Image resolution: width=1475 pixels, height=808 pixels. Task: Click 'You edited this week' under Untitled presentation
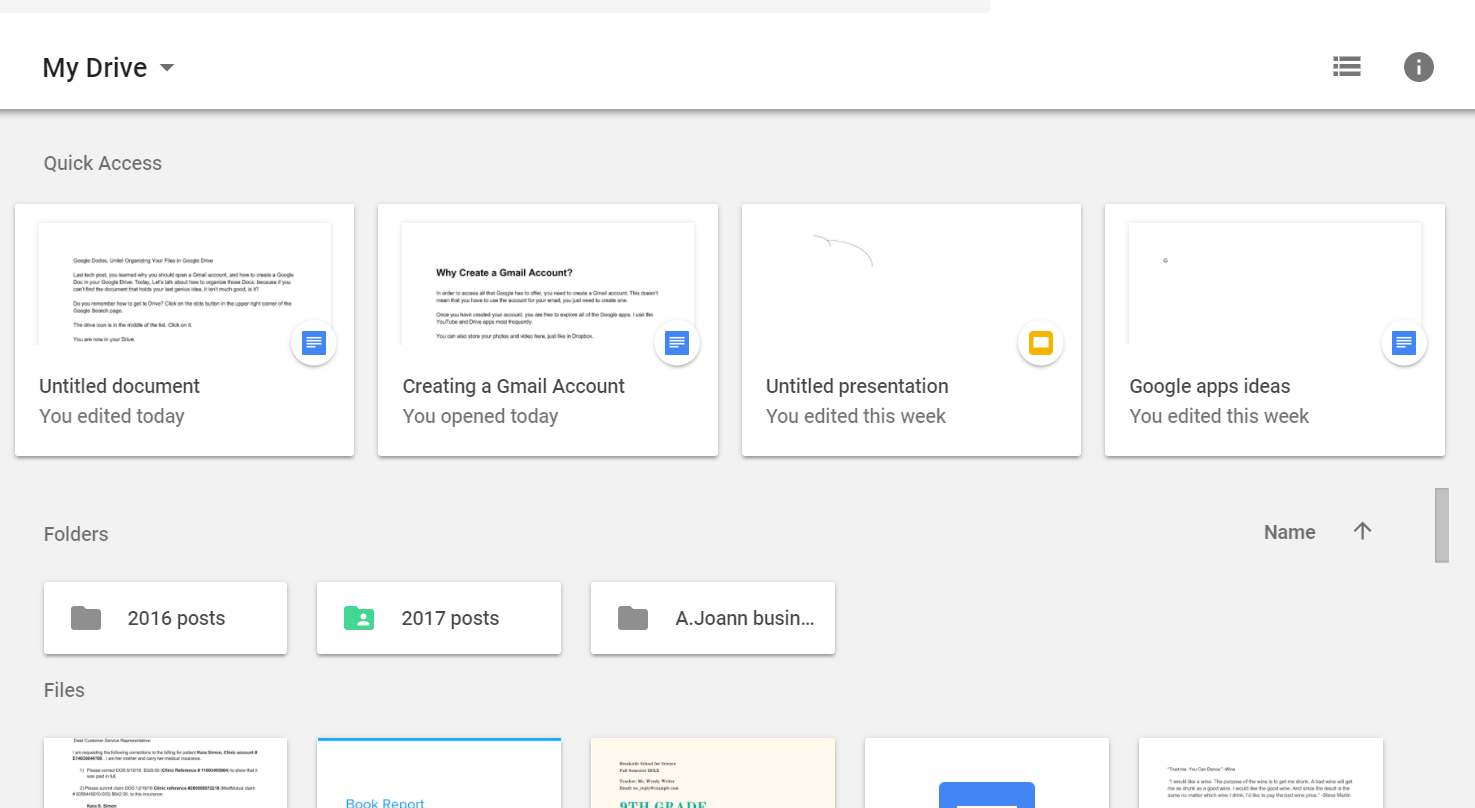point(856,416)
